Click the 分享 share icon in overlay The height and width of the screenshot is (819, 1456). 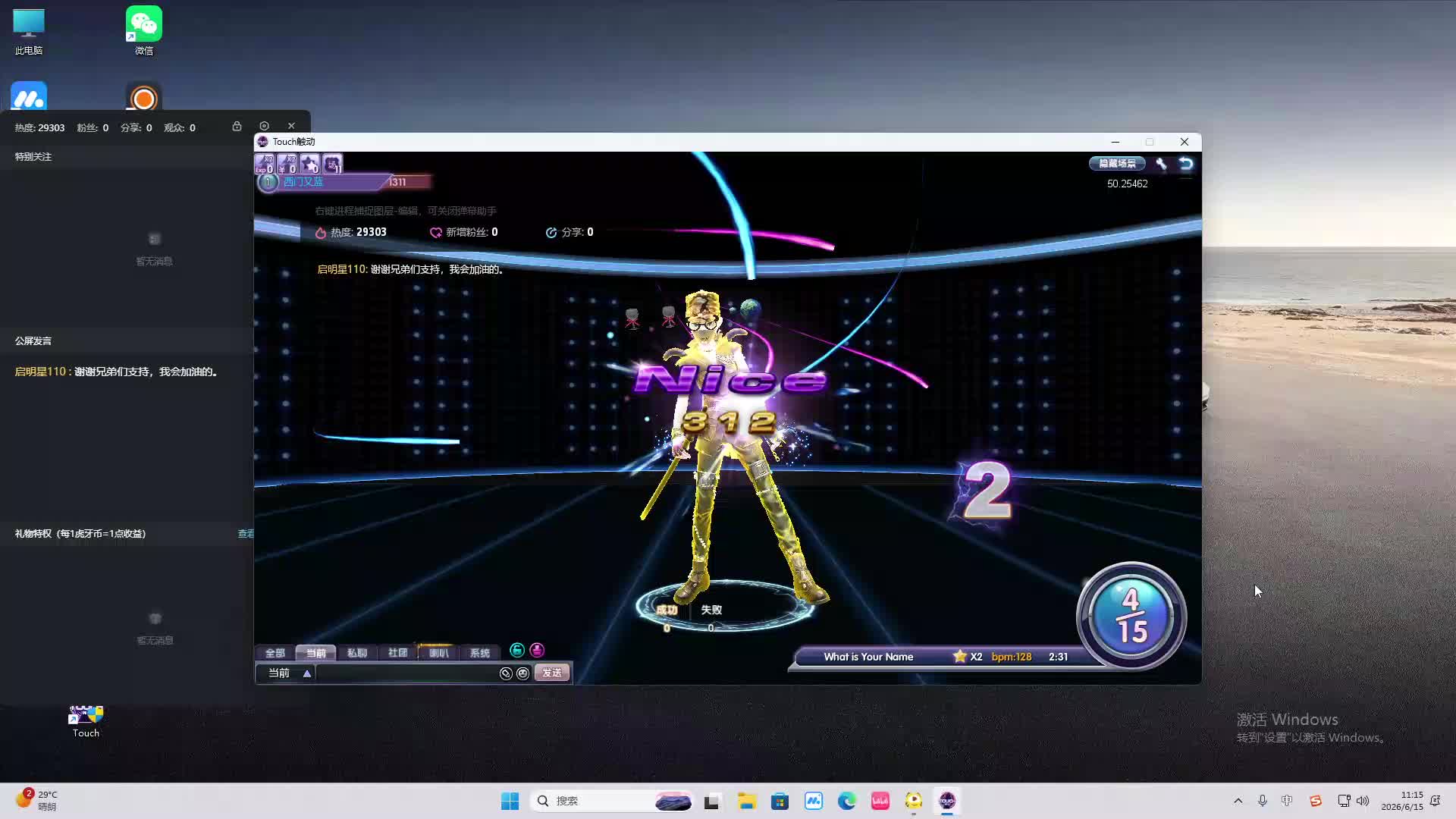pos(551,233)
